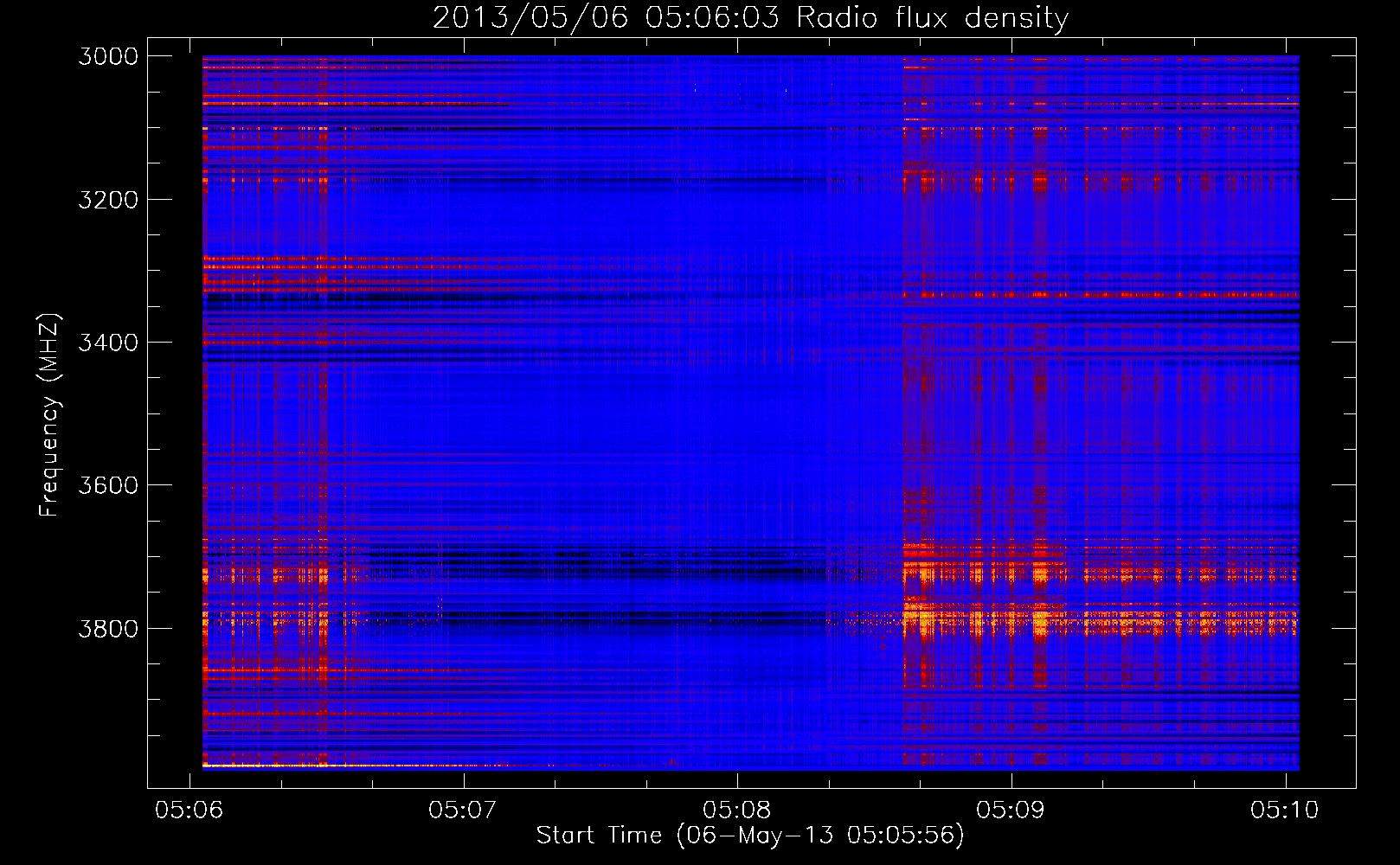Viewport: 1400px width, 865px height.
Task: Click the 05:06 time tick label
Action: point(189,810)
